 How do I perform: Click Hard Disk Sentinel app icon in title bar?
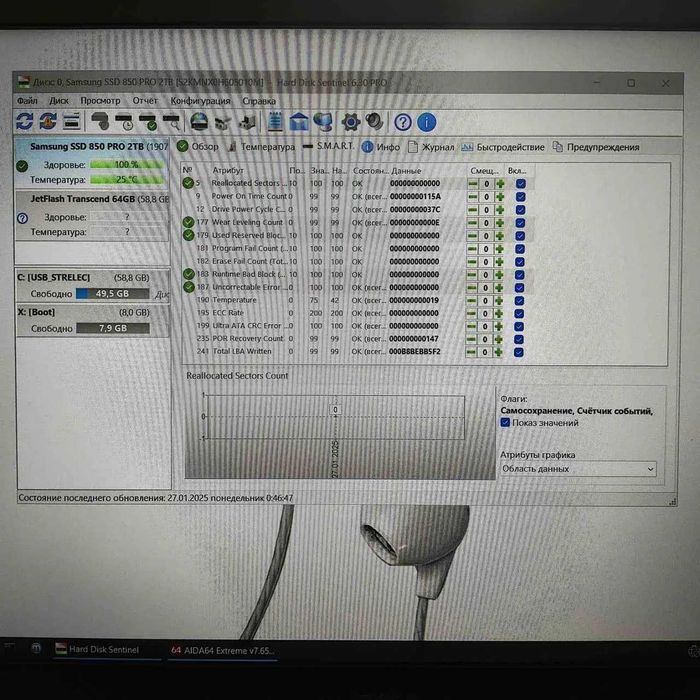24,82
